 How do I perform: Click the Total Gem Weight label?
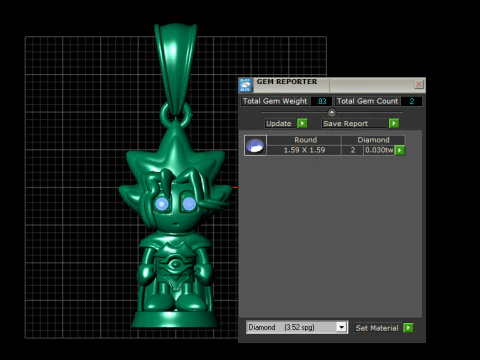tap(275, 101)
